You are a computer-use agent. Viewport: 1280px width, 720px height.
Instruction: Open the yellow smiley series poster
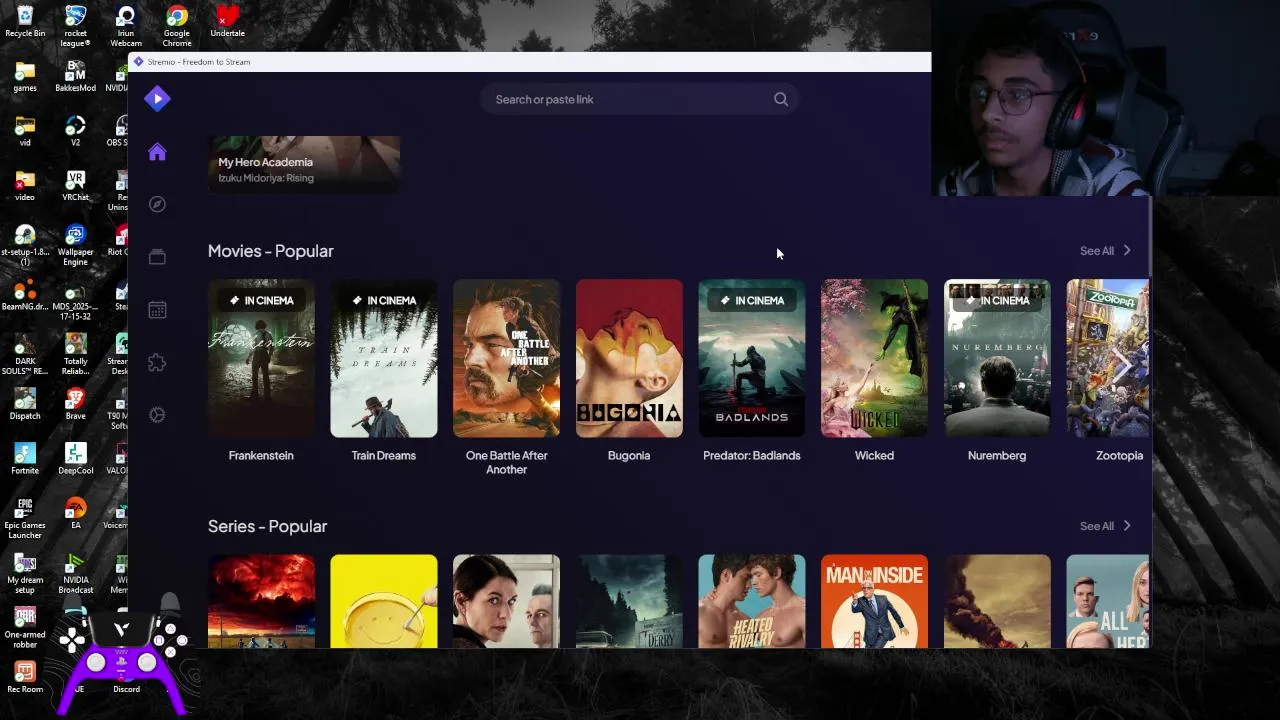click(x=384, y=601)
